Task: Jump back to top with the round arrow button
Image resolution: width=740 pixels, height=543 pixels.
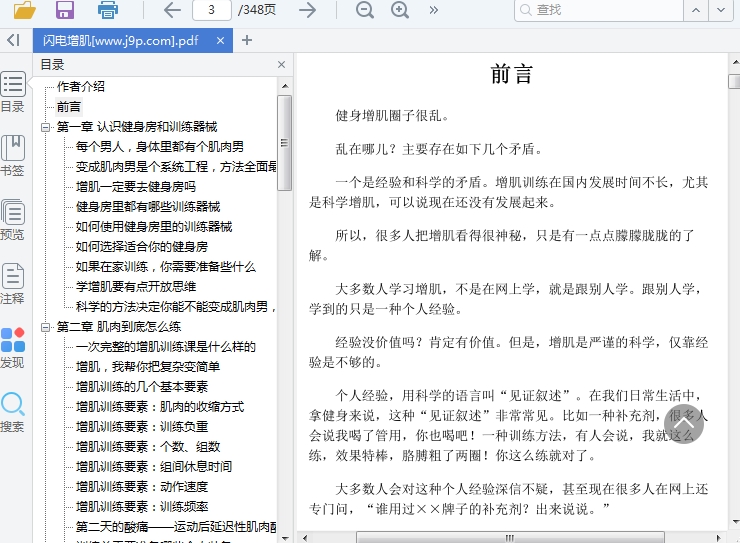Action: [684, 424]
